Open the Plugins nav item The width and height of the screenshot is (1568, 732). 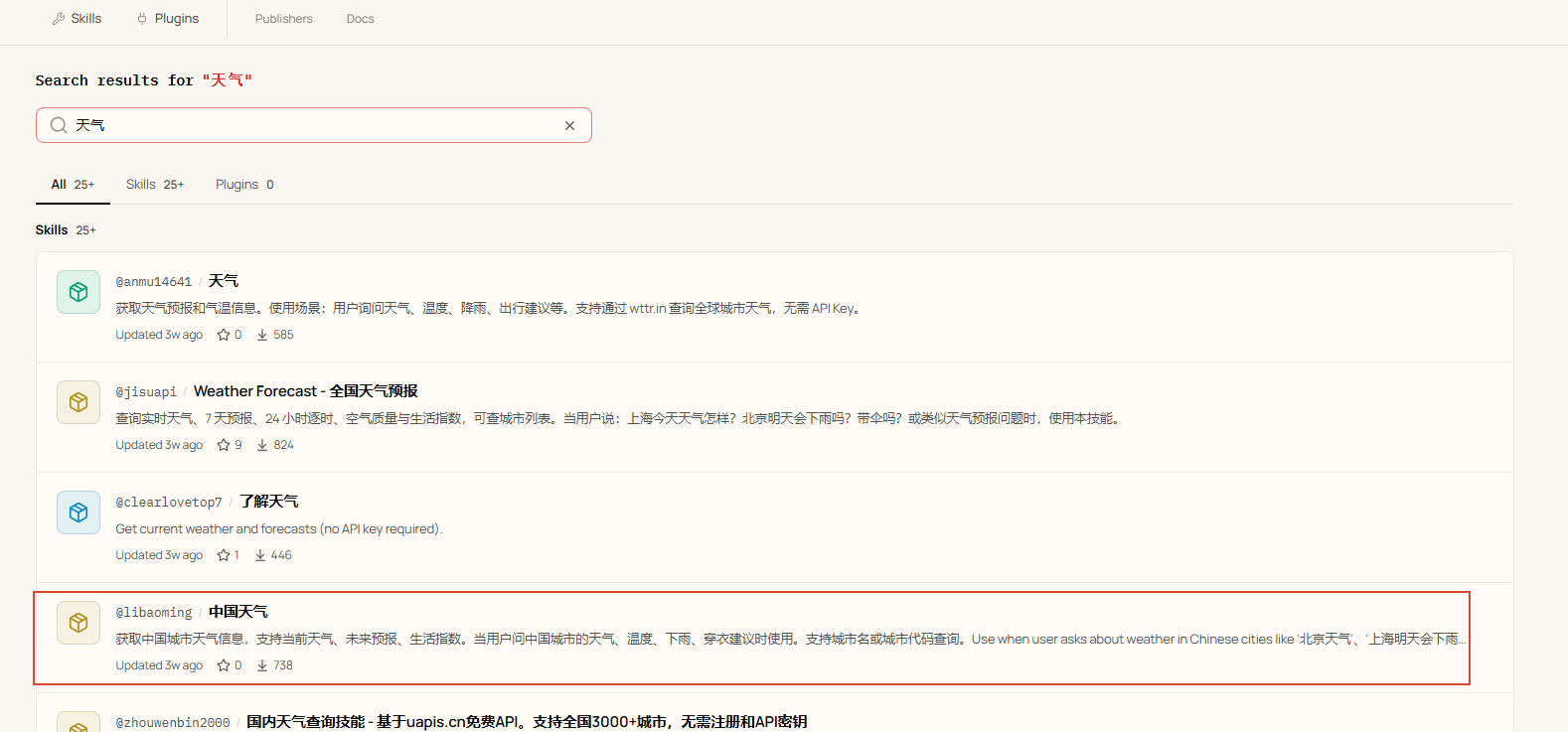coord(167,19)
